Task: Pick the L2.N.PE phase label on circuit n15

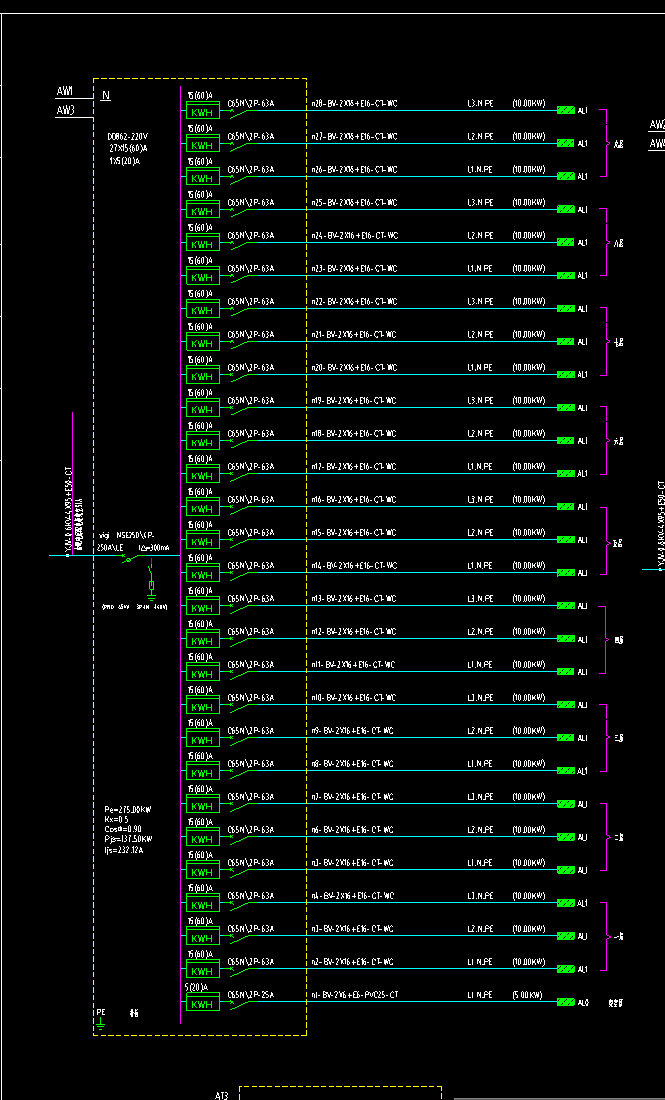Action: pos(481,532)
